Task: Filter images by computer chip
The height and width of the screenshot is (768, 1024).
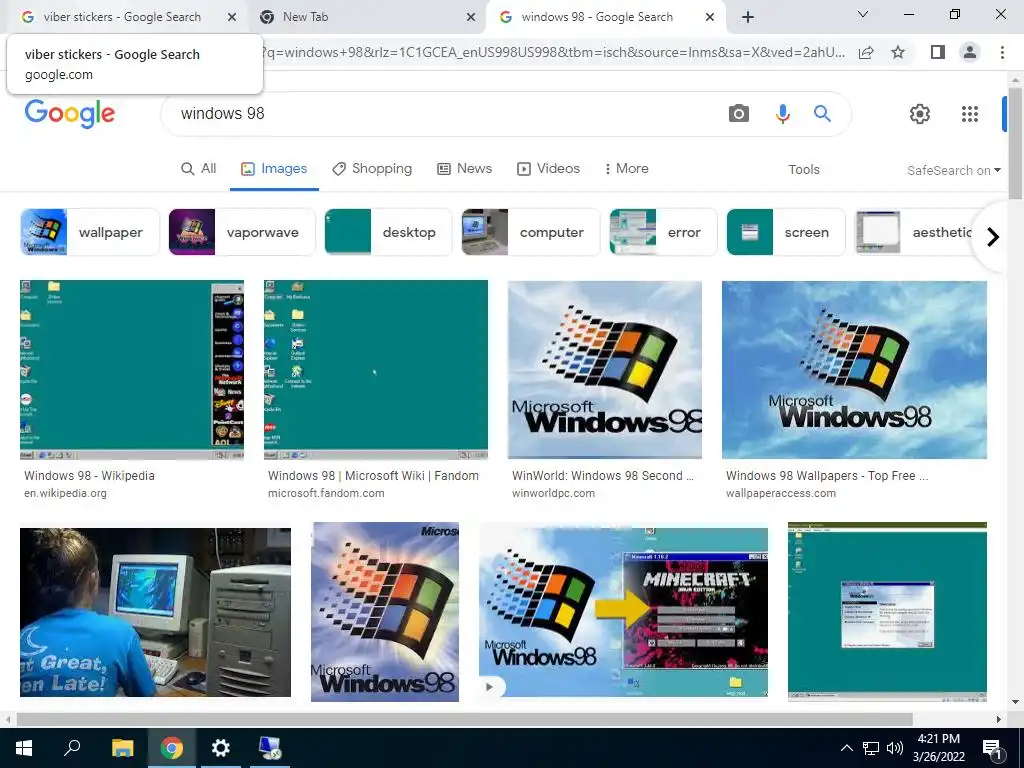Action: [x=530, y=232]
